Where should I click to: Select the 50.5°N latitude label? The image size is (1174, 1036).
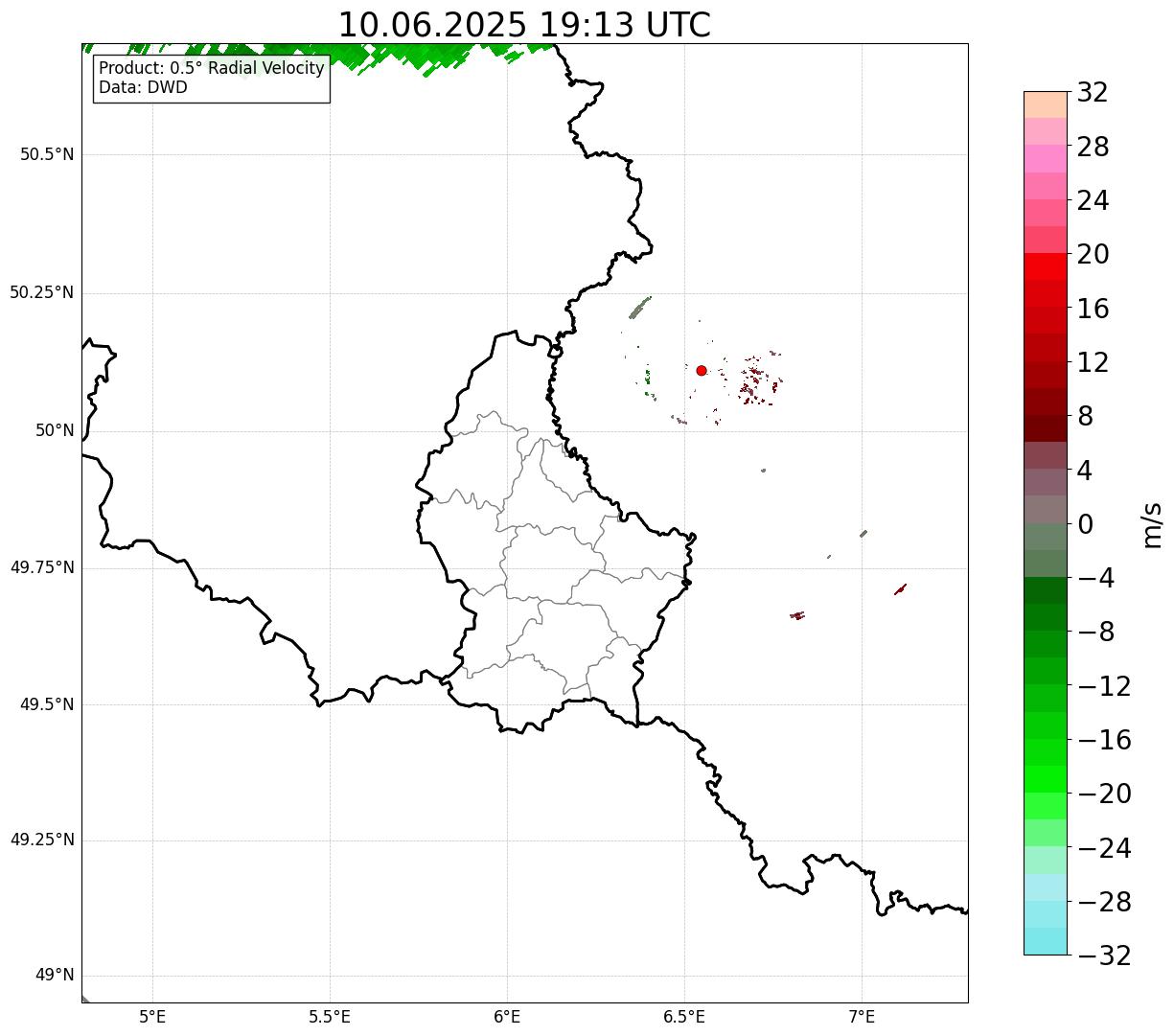47,154
